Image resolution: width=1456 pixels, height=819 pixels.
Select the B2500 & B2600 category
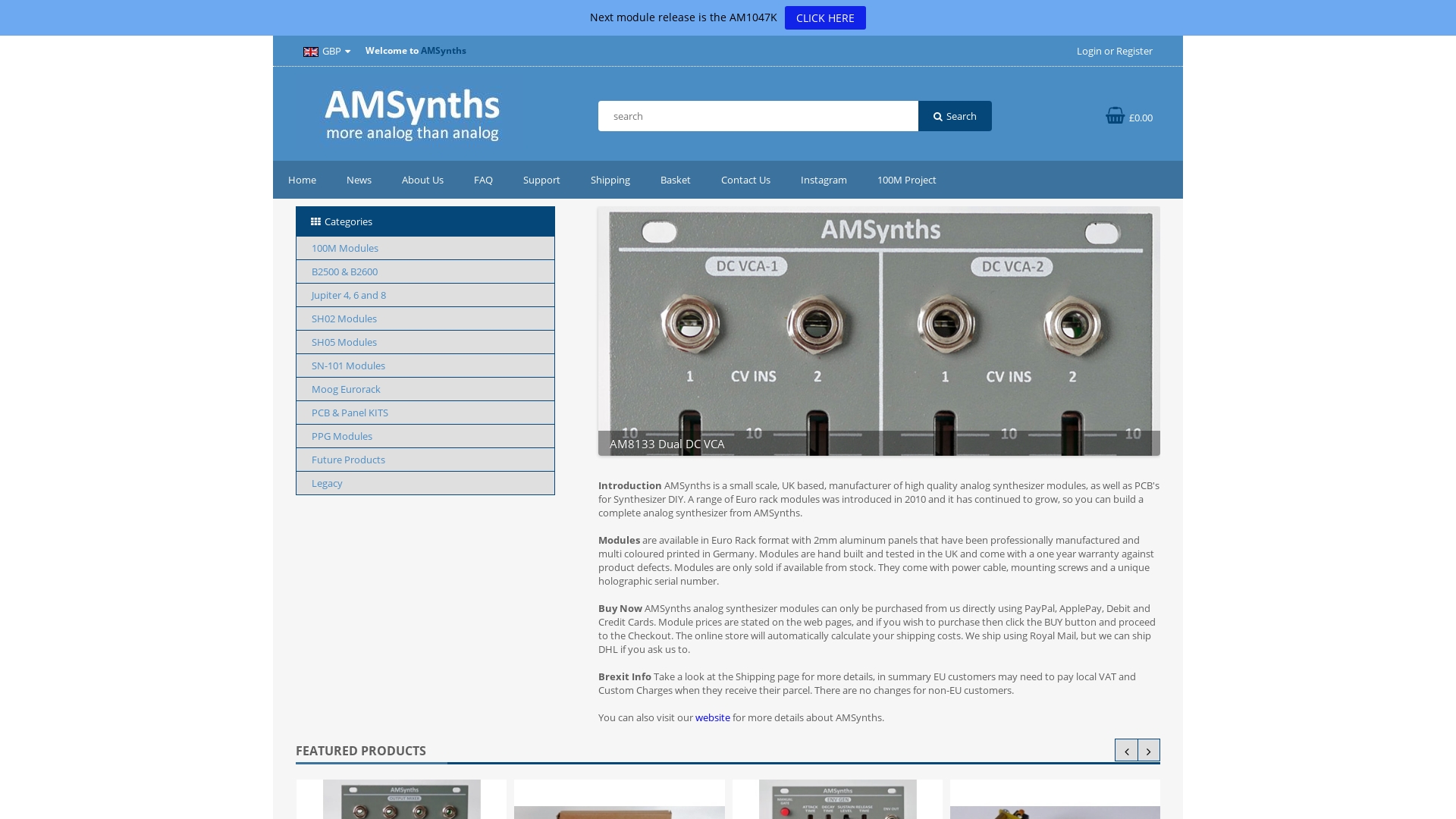[x=425, y=271]
